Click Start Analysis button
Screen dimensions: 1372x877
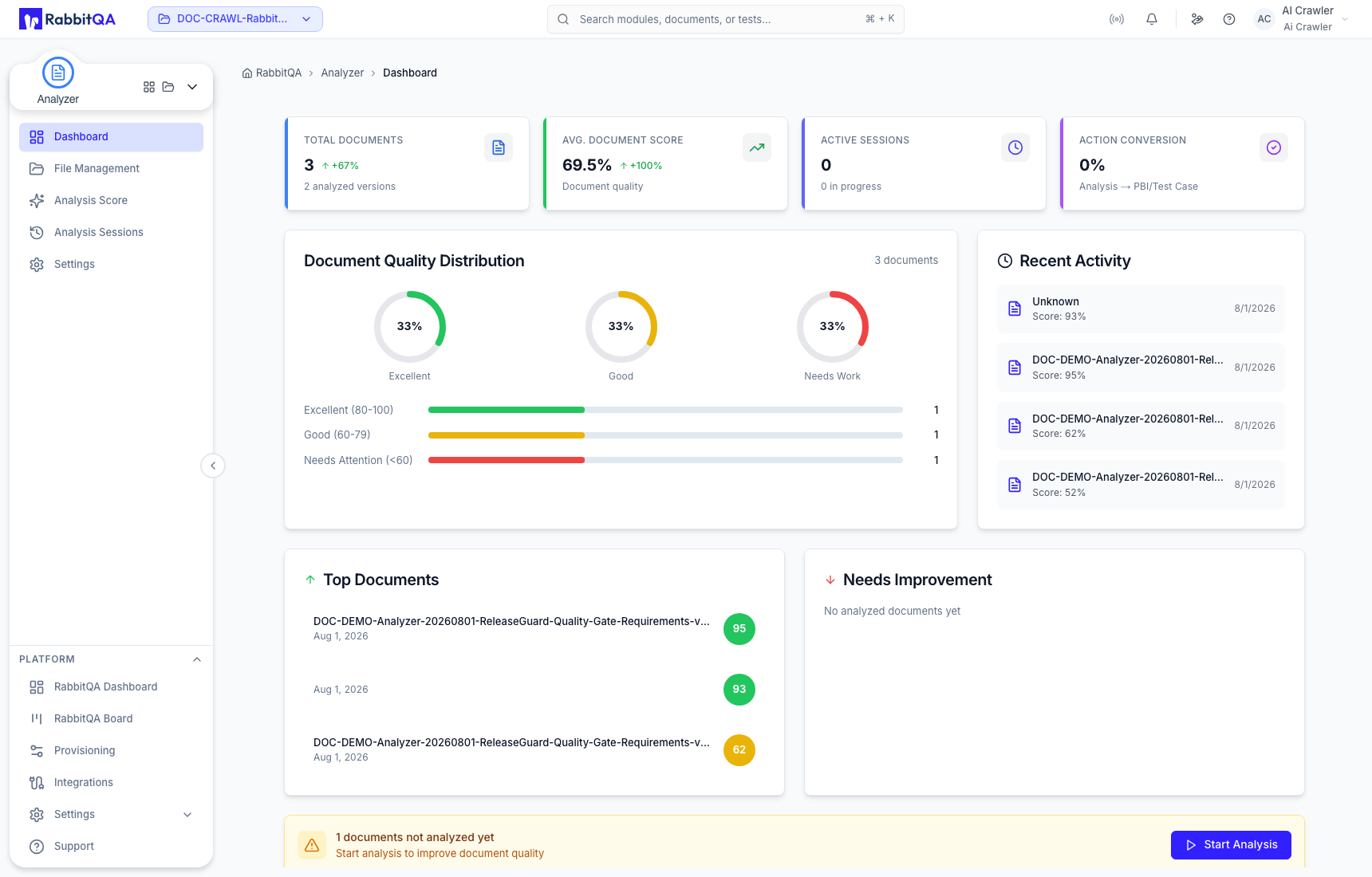click(x=1231, y=845)
